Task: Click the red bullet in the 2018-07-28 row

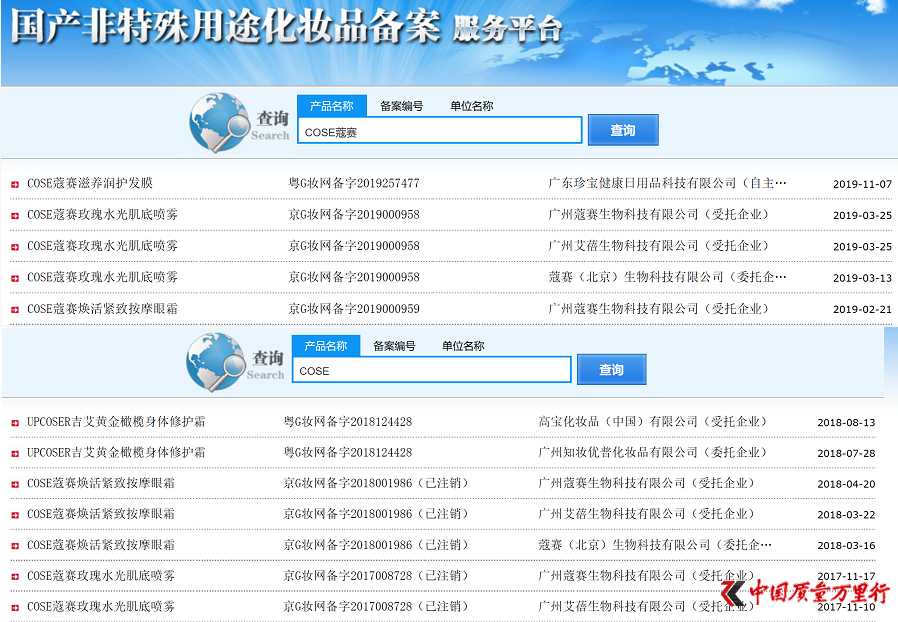Action: (x=15, y=454)
